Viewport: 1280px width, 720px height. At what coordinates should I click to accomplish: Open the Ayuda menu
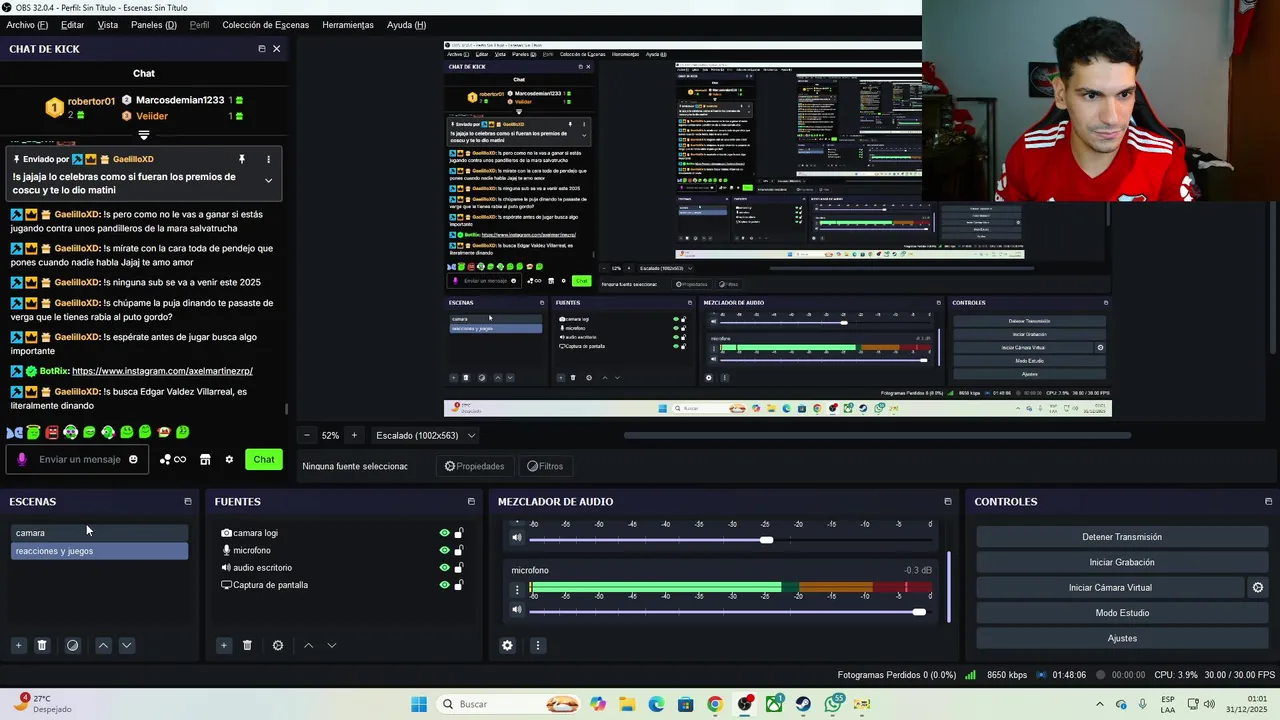point(406,25)
